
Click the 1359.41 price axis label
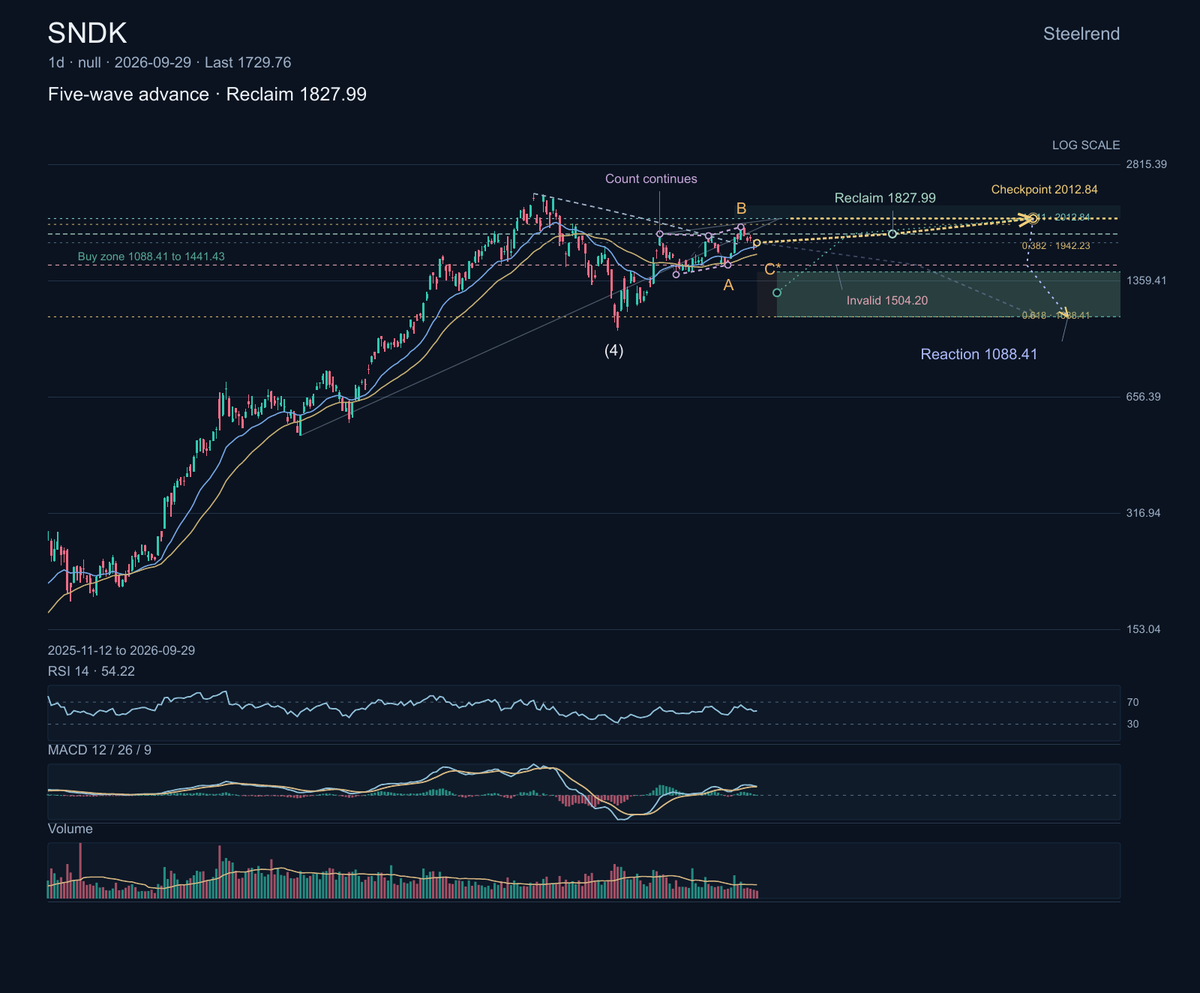(x=1146, y=281)
